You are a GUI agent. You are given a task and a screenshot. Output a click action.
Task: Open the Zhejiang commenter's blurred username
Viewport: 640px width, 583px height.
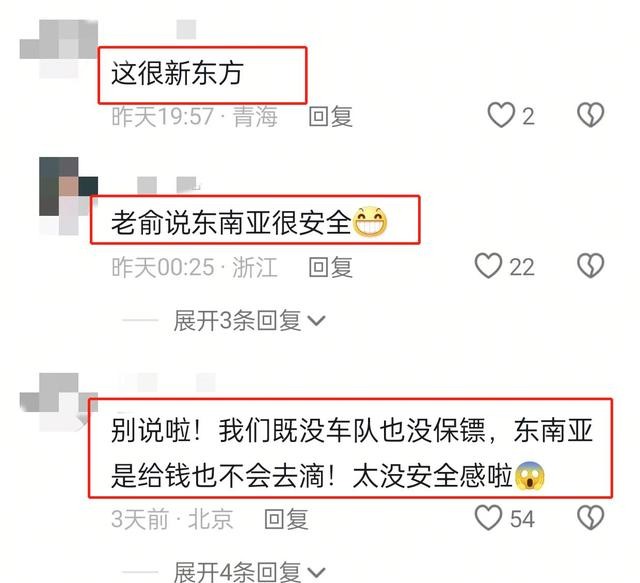pyautogui.click(x=167, y=185)
